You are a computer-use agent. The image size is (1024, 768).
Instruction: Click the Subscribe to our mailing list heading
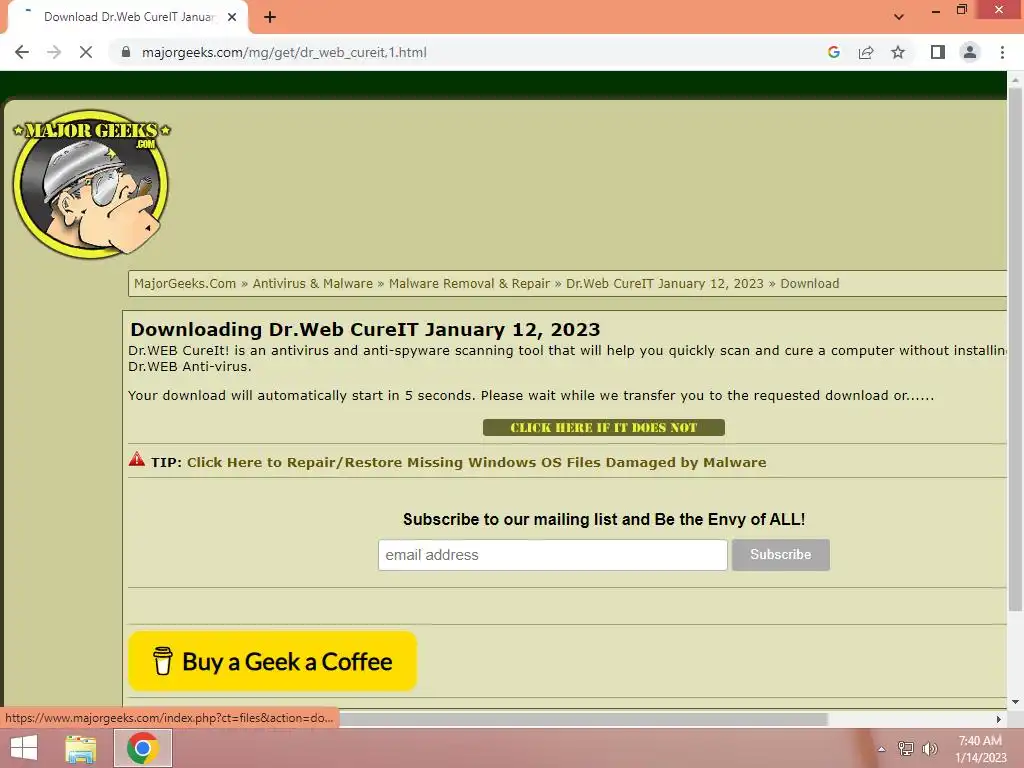(x=603, y=519)
